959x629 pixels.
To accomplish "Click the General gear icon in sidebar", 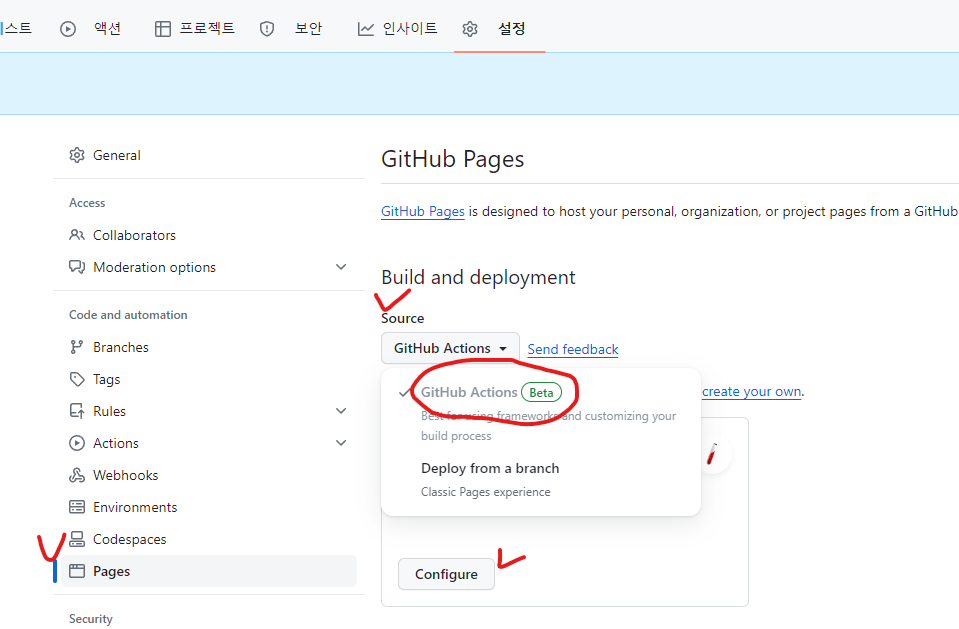I will (77, 155).
